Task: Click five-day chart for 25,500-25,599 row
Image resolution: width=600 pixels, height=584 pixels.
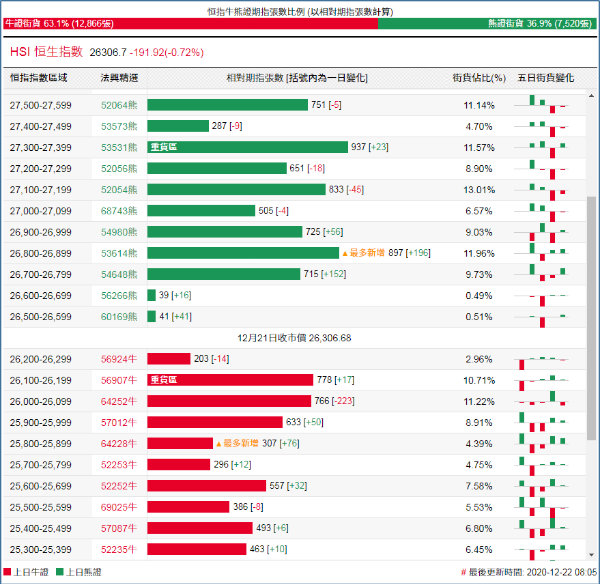Action: click(x=541, y=507)
